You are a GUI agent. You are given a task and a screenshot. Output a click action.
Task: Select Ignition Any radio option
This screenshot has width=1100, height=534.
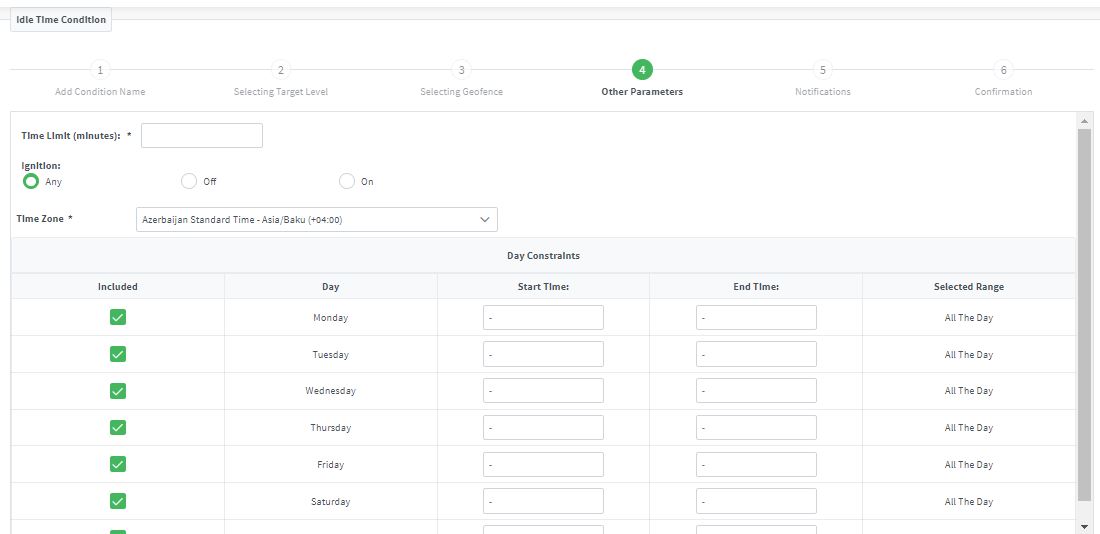pyautogui.click(x=31, y=181)
